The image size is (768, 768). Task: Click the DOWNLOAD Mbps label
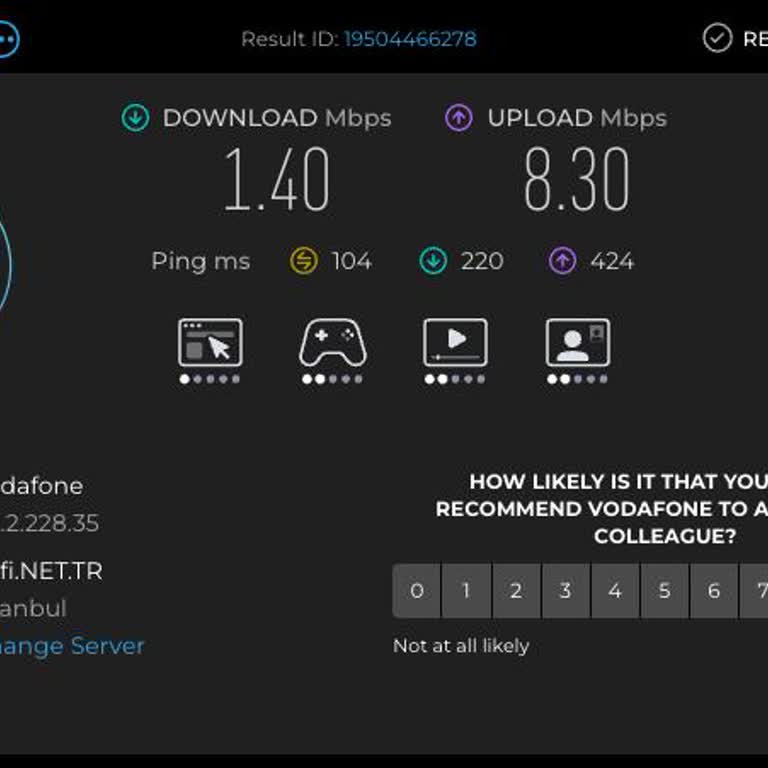(x=277, y=119)
